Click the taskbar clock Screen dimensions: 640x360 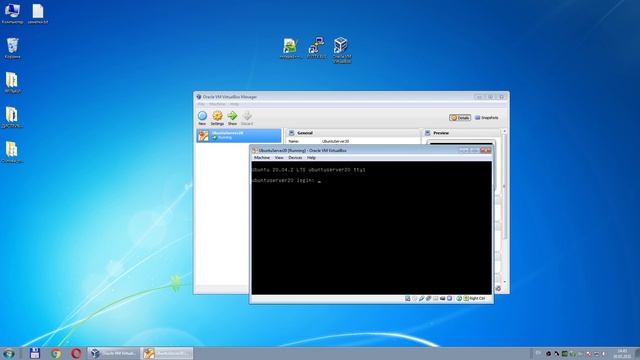click(622, 353)
